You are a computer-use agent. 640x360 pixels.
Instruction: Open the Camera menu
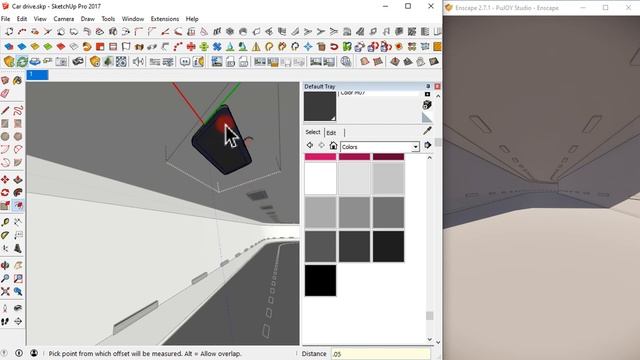(64, 19)
